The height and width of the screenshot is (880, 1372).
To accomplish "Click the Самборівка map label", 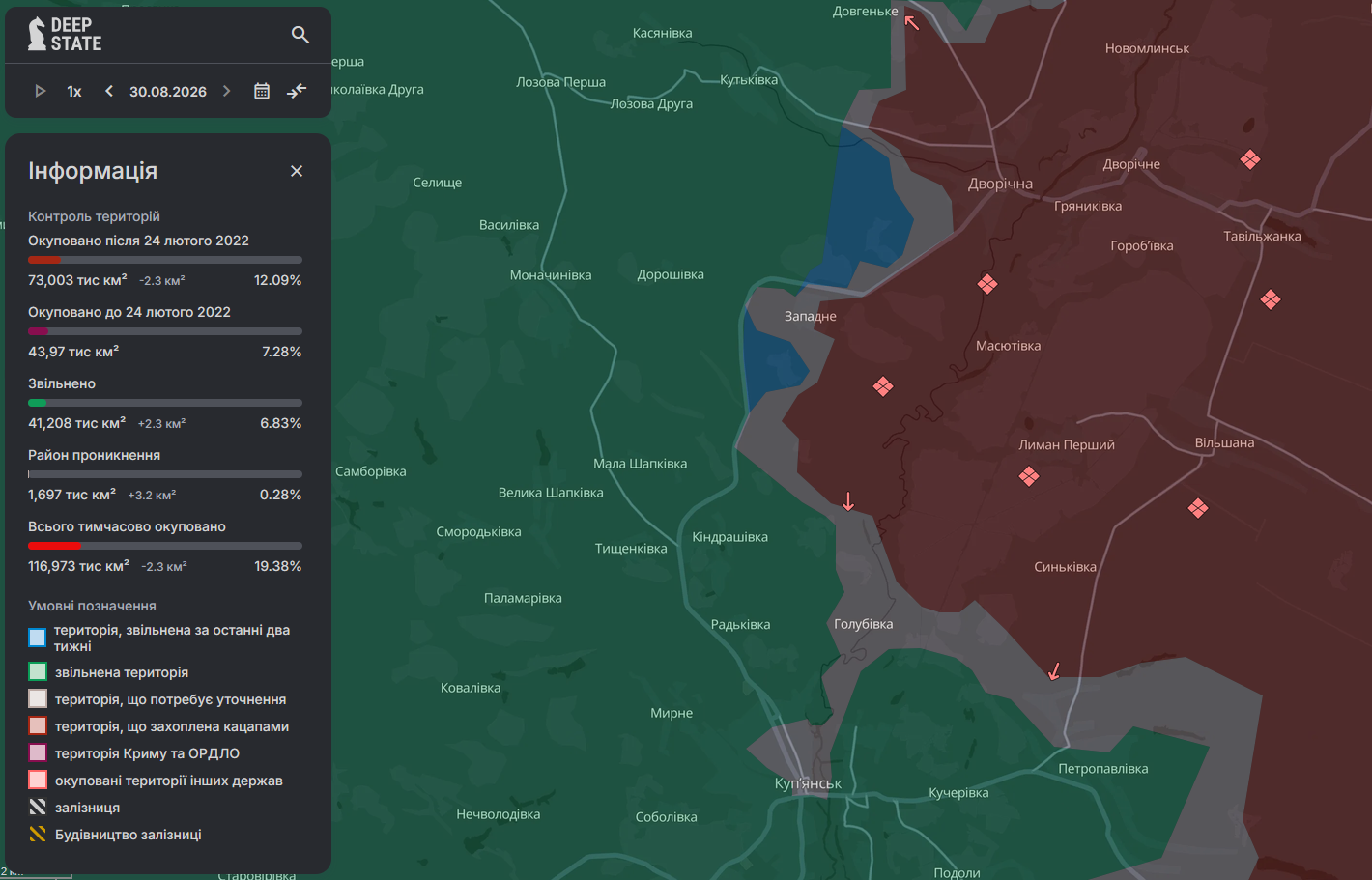I will (x=370, y=471).
